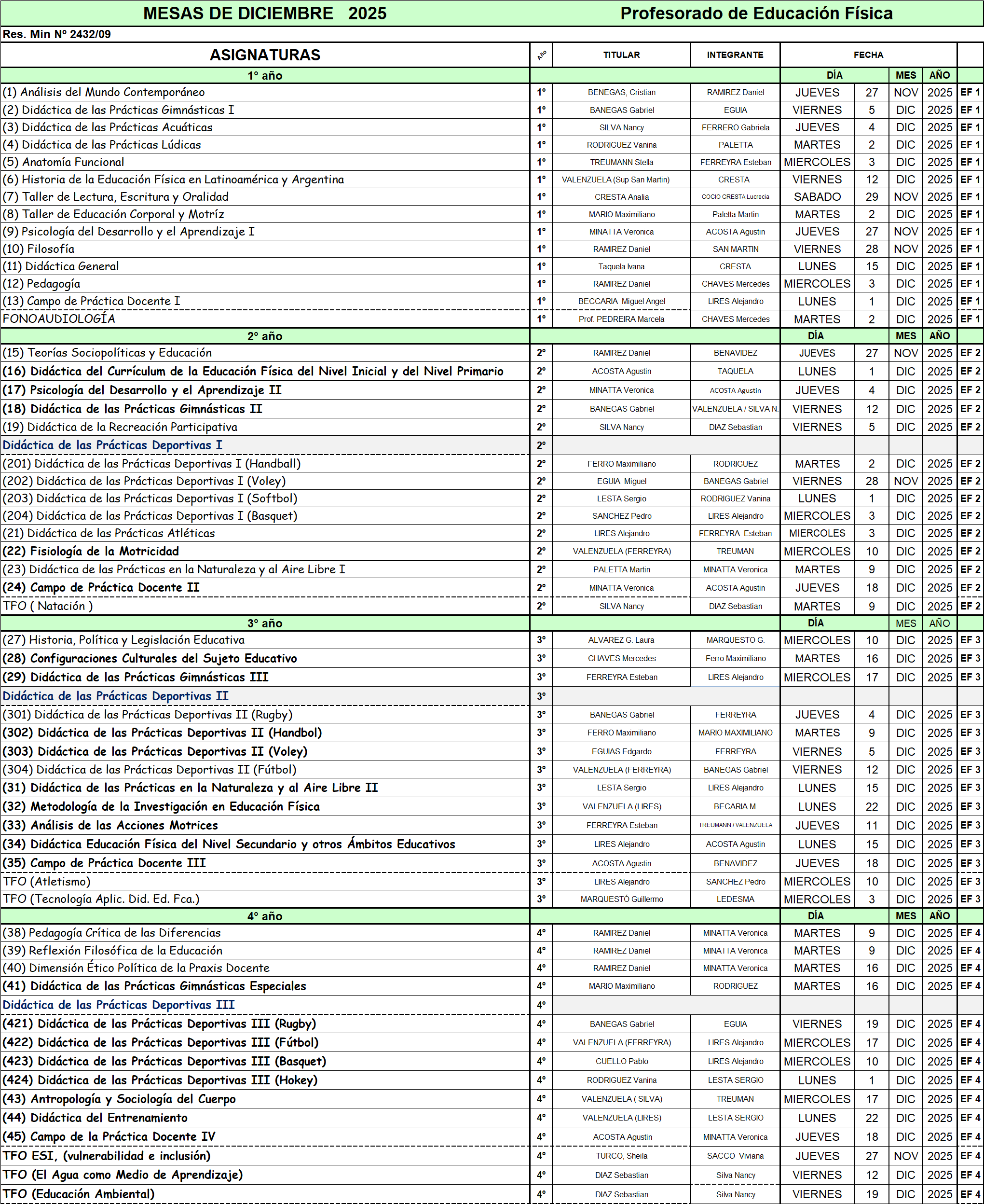The height and width of the screenshot is (1204, 984).
Task: Click the 2° año section header
Action: [265, 336]
